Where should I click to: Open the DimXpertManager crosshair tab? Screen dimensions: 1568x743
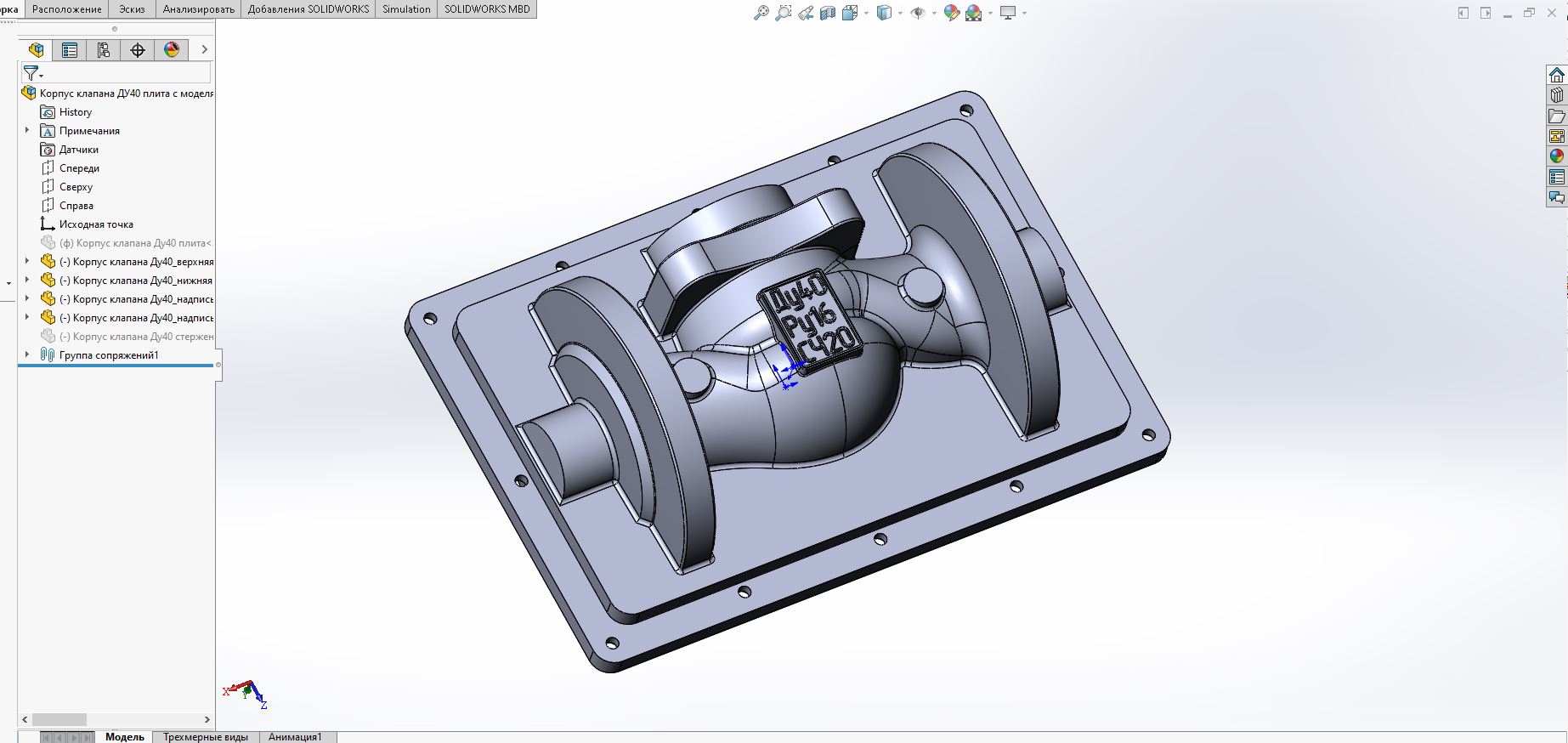tap(138, 50)
